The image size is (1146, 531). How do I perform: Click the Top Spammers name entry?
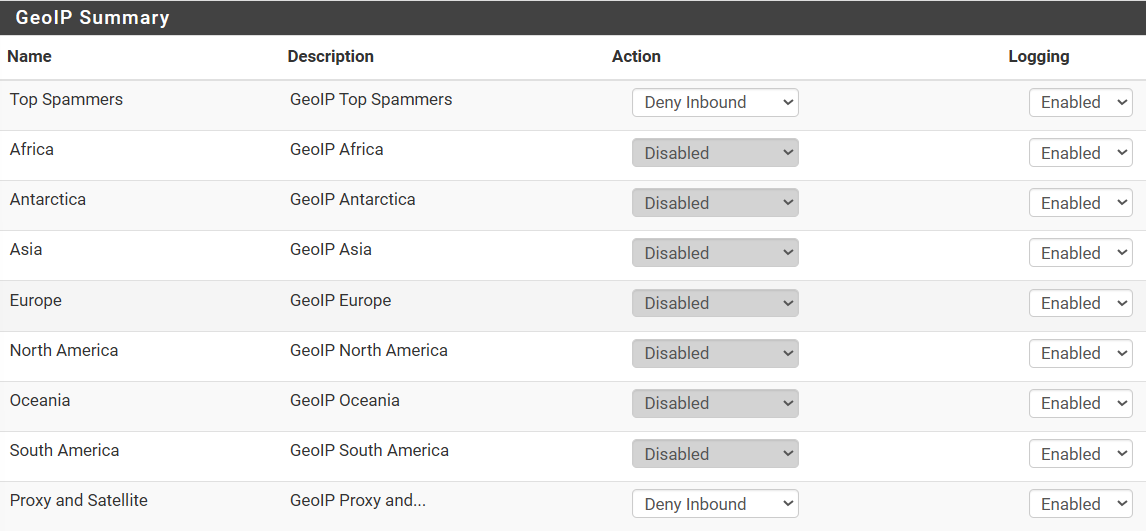click(66, 99)
